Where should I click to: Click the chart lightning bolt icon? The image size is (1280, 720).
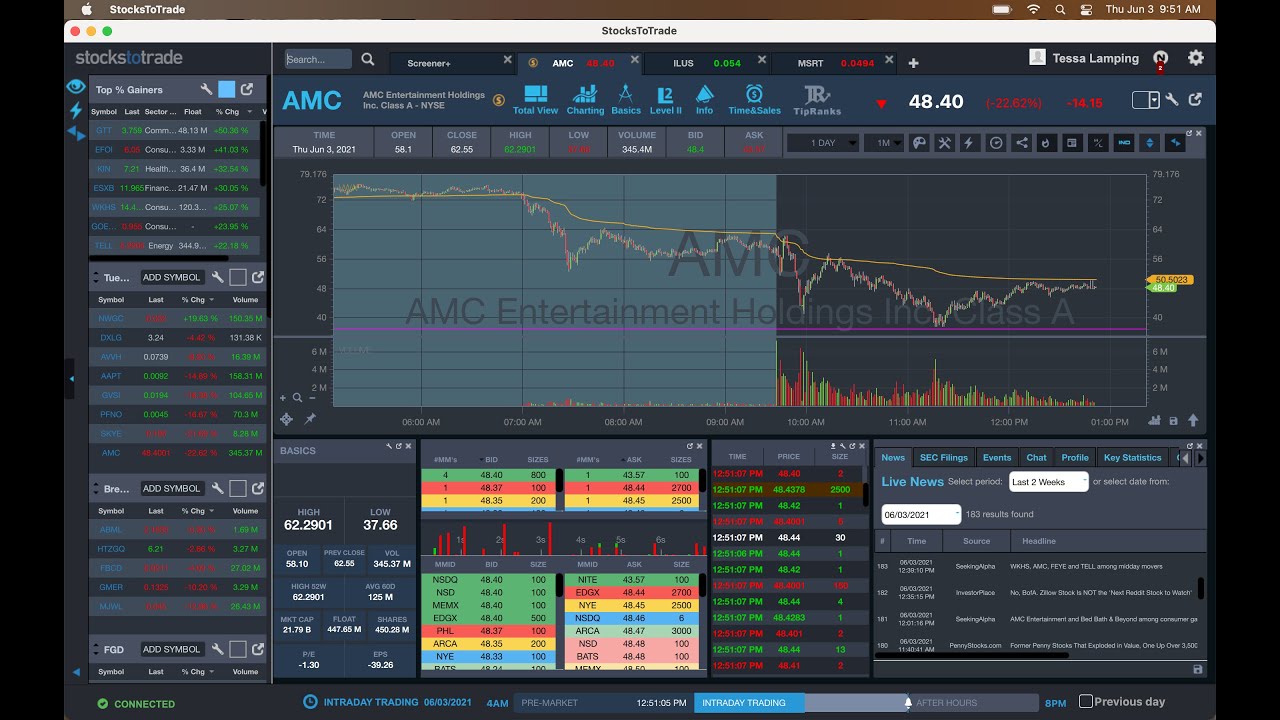[x=968, y=143]
